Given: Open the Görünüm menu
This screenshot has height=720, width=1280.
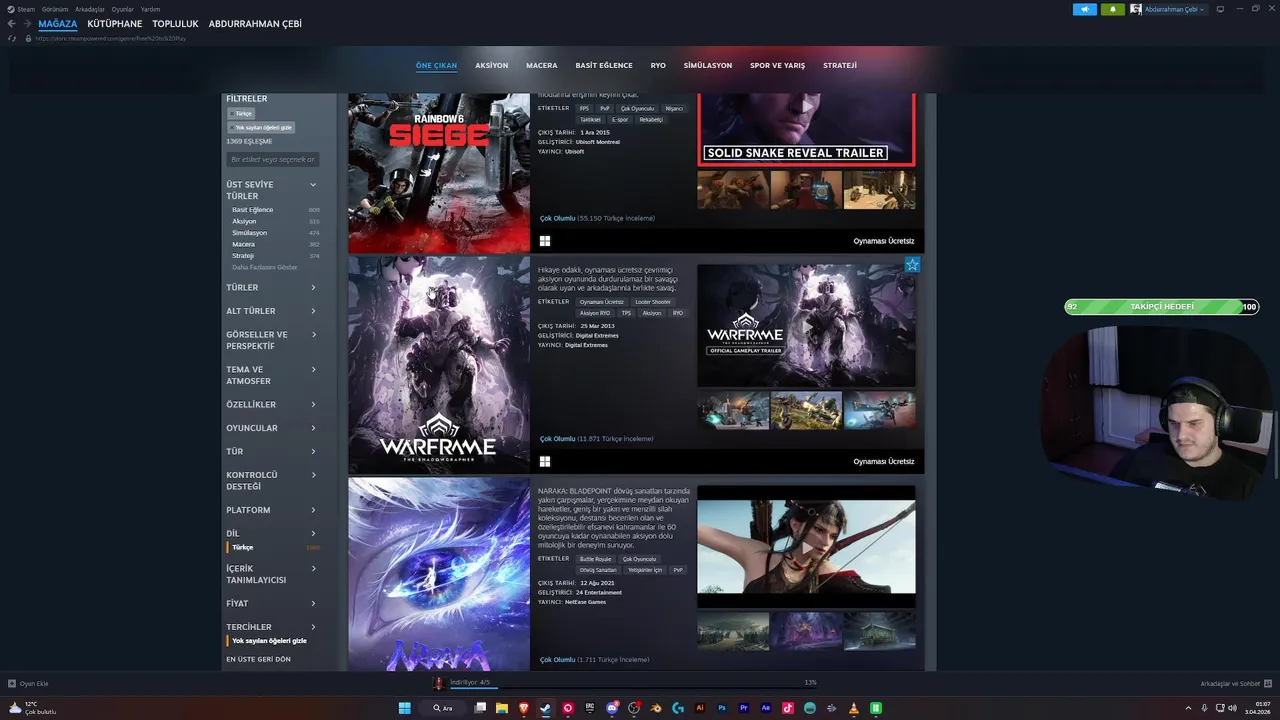Looking at the screenshot, I should 55,9.
